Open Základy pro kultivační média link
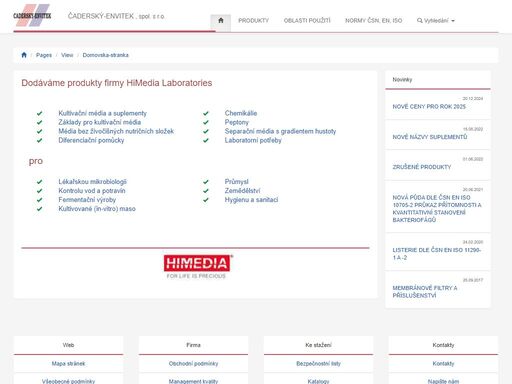 pyautogui.click(x=100, y=122)
